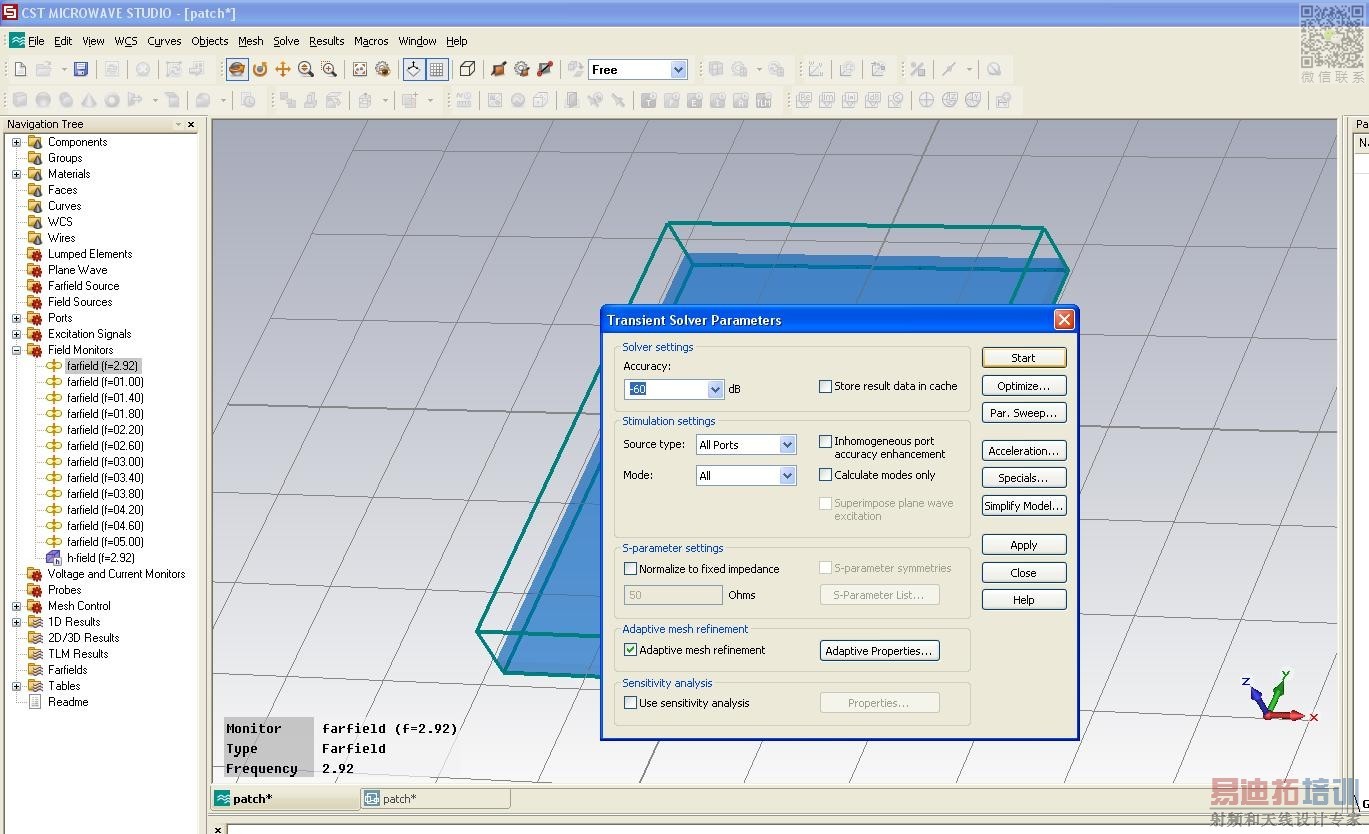Expand the Materials tree node
Image resolution: width=1369 pixels, height=834 pixels.
(16, 174)
